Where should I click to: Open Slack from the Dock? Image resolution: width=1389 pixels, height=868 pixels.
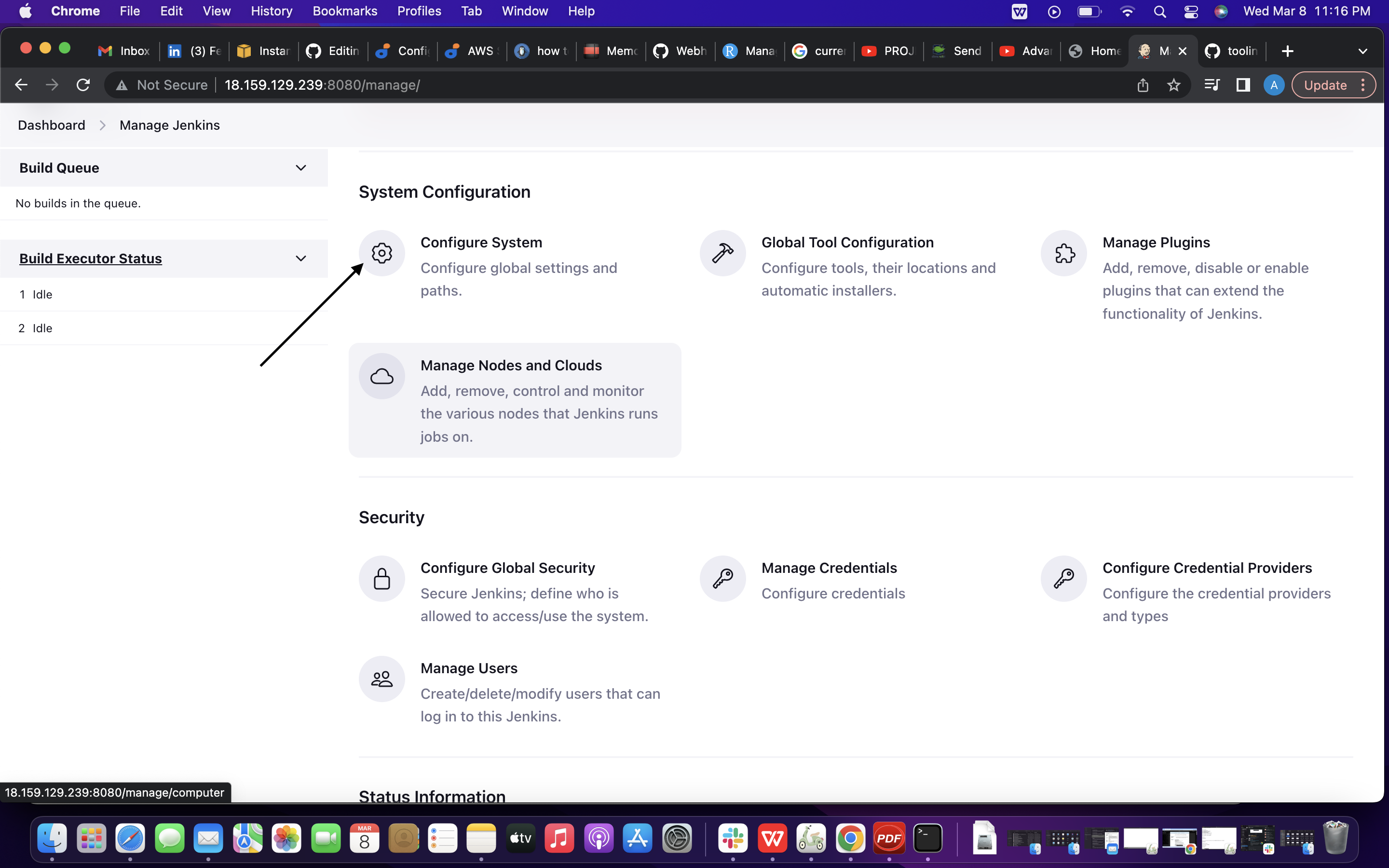(733, 838)
